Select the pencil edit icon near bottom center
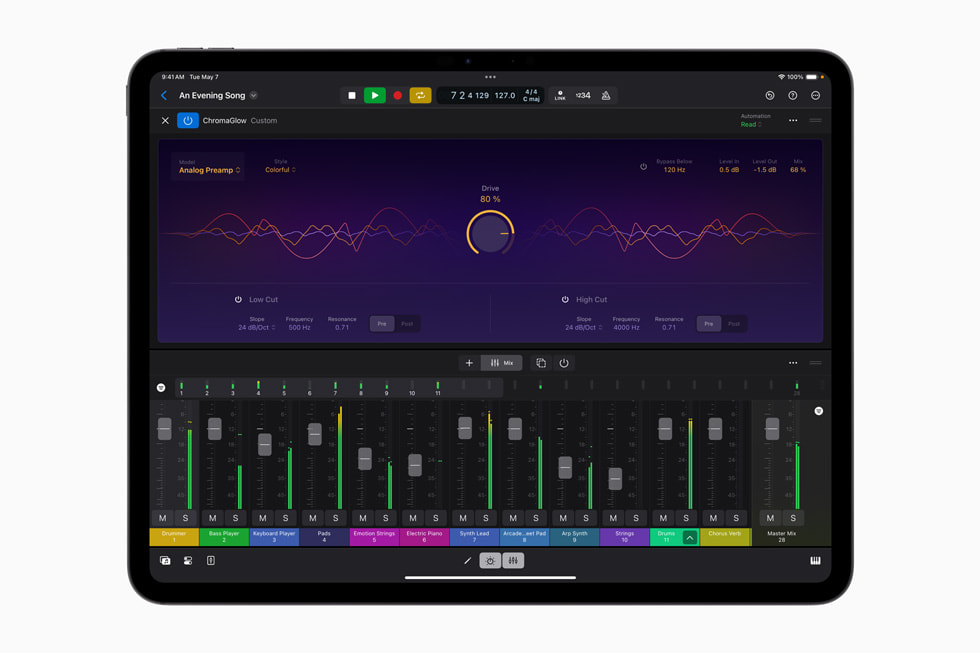The image size is (980, 653). tap(468, 561)
